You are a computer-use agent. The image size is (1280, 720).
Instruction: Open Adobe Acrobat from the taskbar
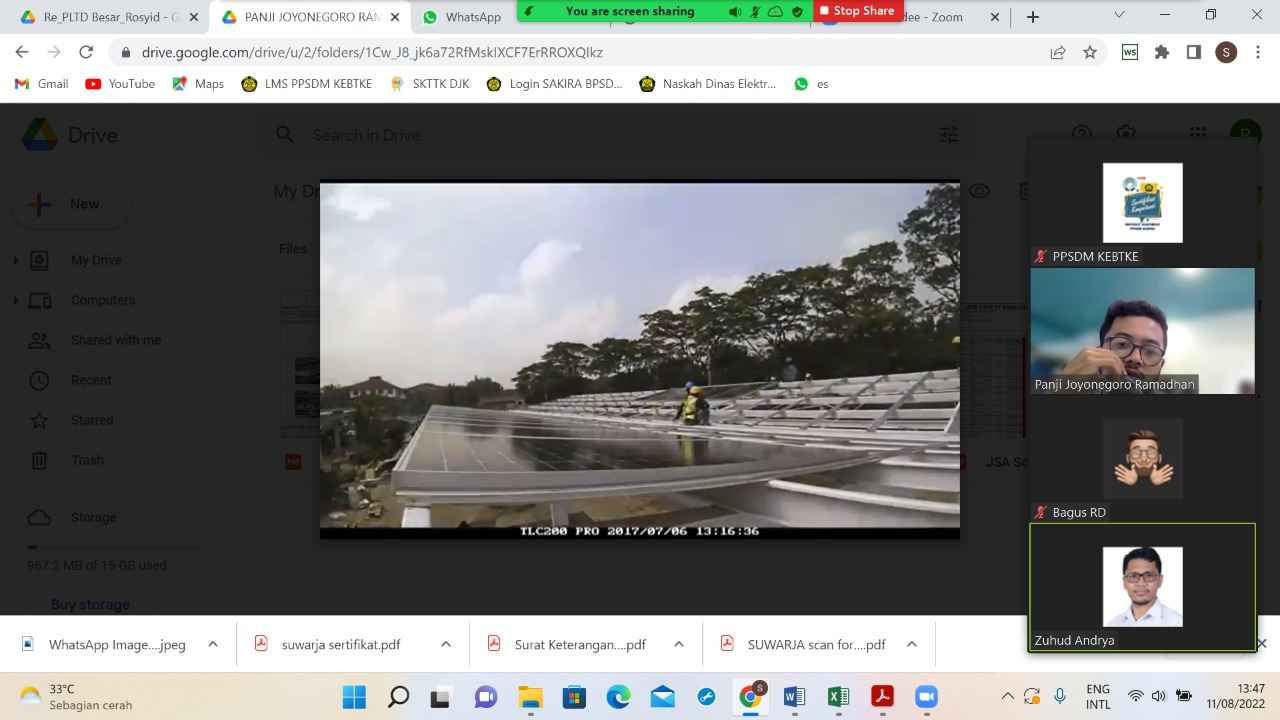[882, 697]
